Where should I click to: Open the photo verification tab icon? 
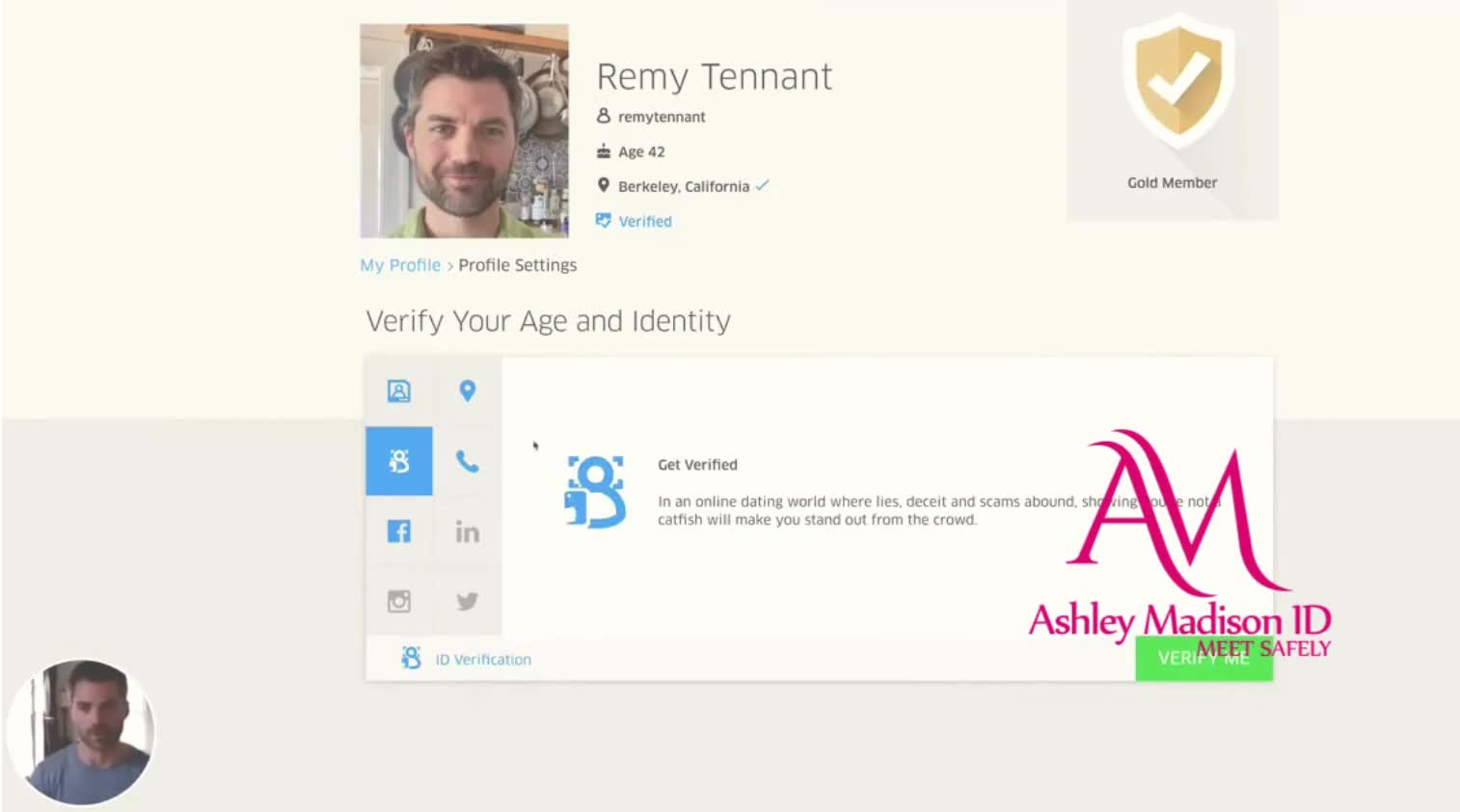coord(398,391)
